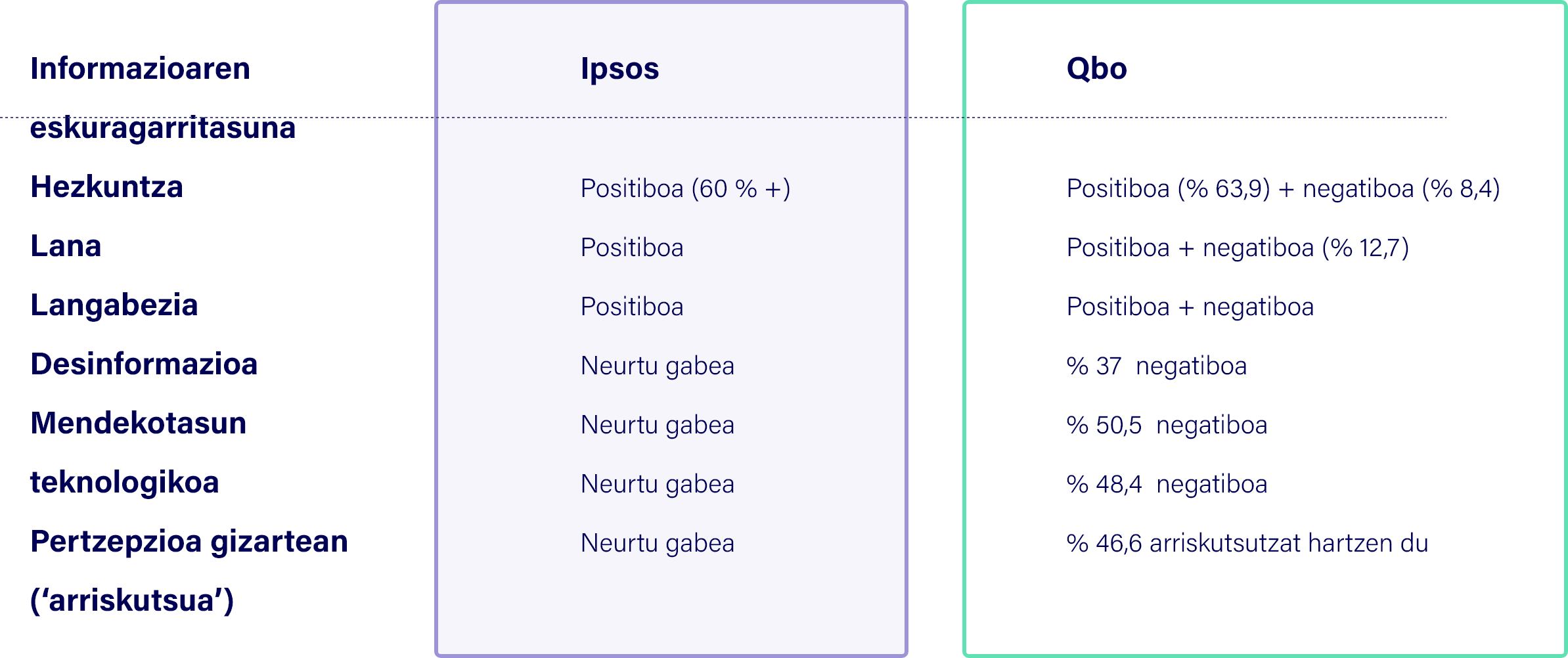The width and height of the screenshot is (1568, 658).
Task: Click the Ipsos 'Positiboa (60 % +)' cell
Action: pos(685,189)
